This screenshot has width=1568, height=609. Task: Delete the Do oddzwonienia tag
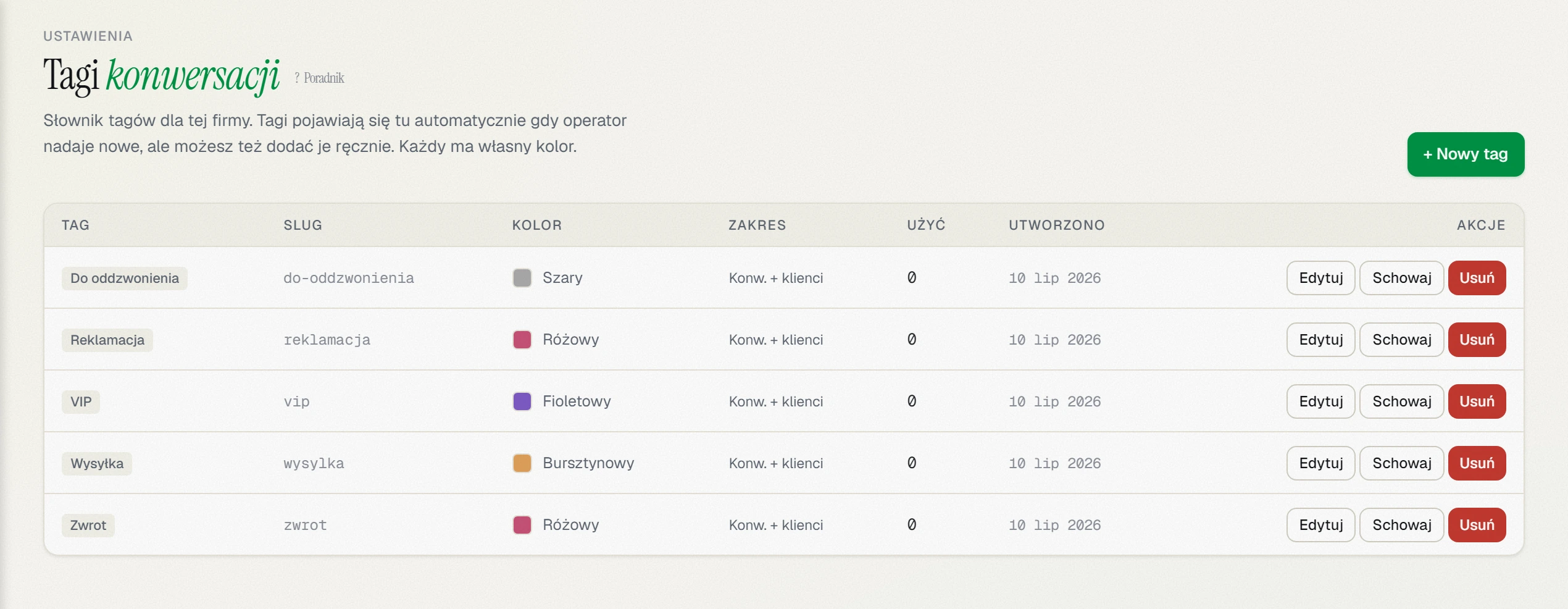pos(1477,278)
